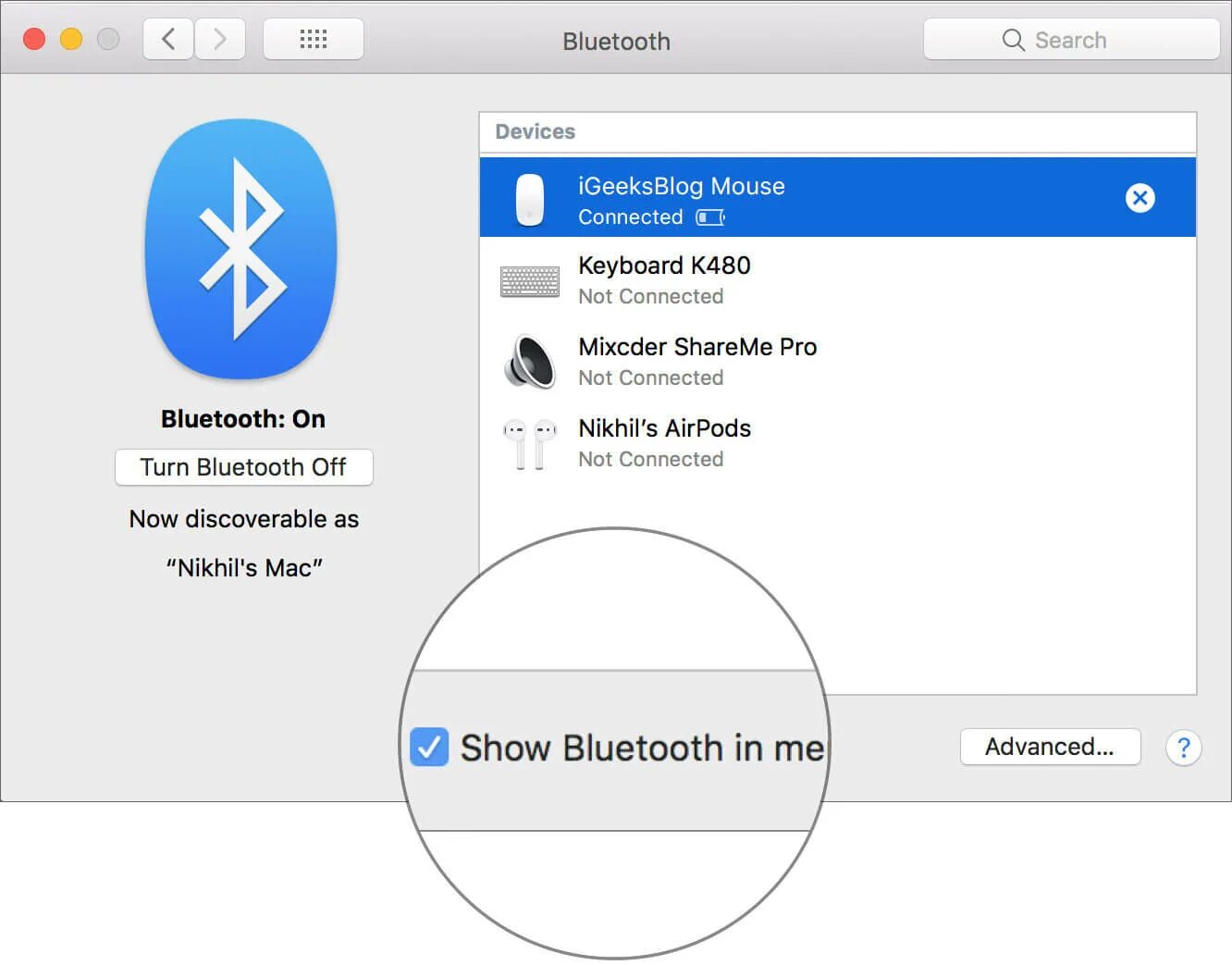Image resolution: width=1232 pixels, height=965 pixels.
Task: Click the "Nikhil's Mac" discoverable name
Action: [244, 567]
